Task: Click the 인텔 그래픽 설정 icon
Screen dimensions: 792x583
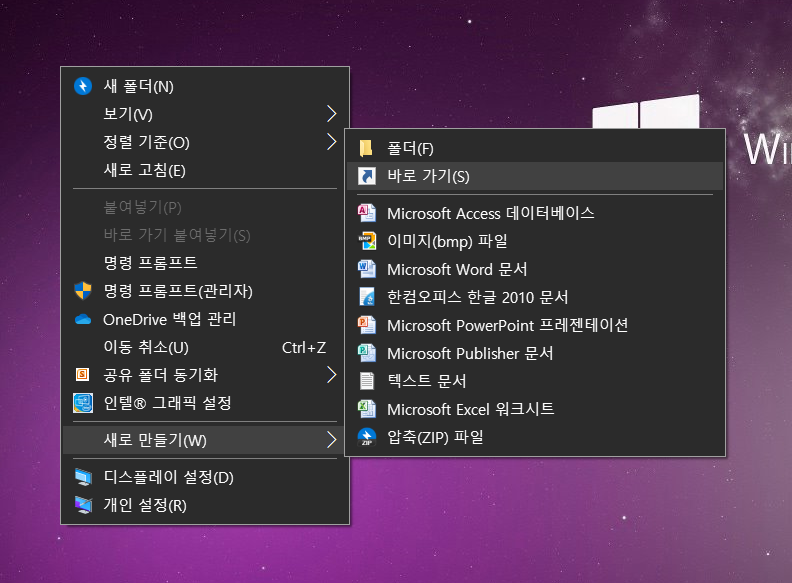Action: 83,403
